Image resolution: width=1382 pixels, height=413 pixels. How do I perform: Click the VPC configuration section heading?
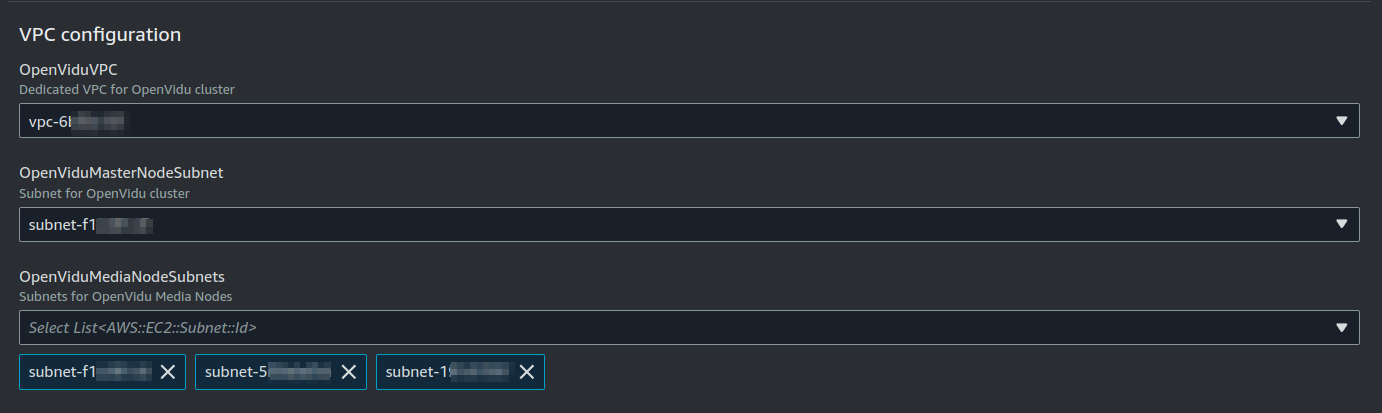100,34
